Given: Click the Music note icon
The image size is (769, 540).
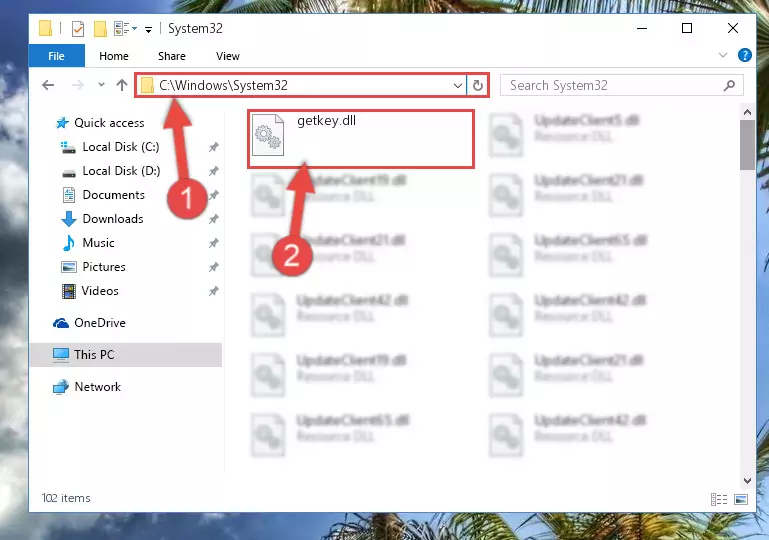Looking at the screenshot, I should [x=69, y=243].
